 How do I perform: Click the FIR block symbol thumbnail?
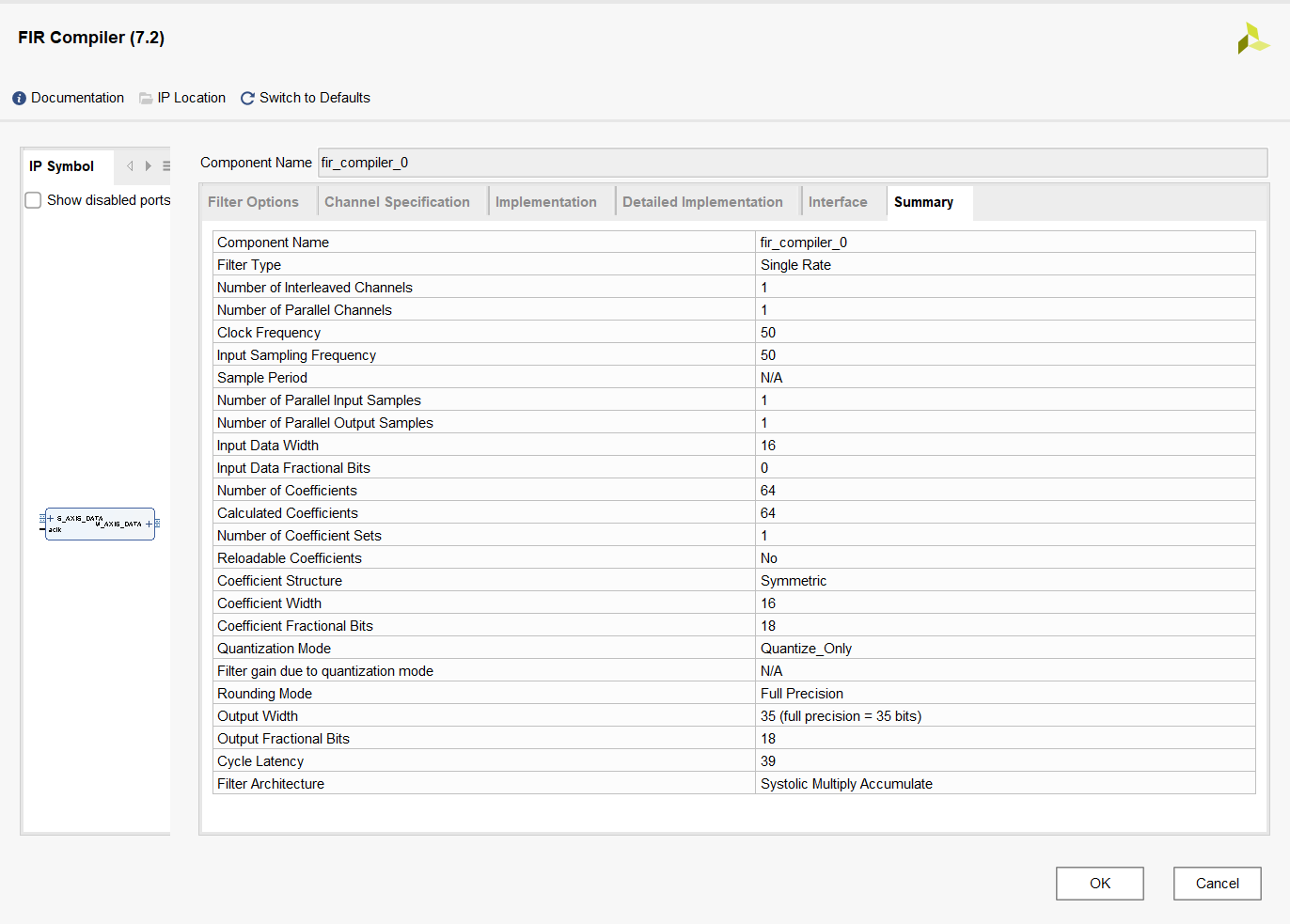(x=100, y=524)
